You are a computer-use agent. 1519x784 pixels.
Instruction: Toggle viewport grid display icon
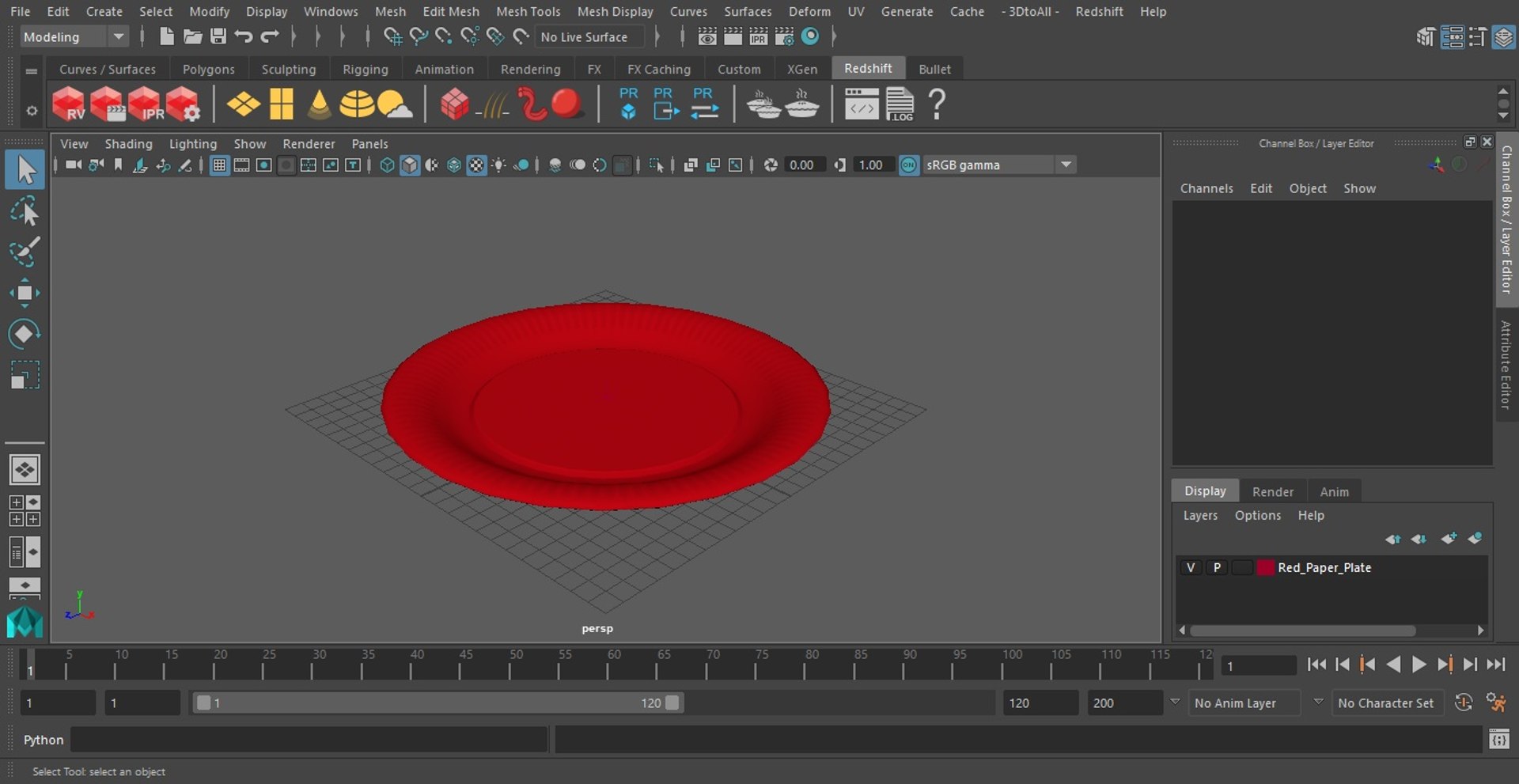[219, 165]
